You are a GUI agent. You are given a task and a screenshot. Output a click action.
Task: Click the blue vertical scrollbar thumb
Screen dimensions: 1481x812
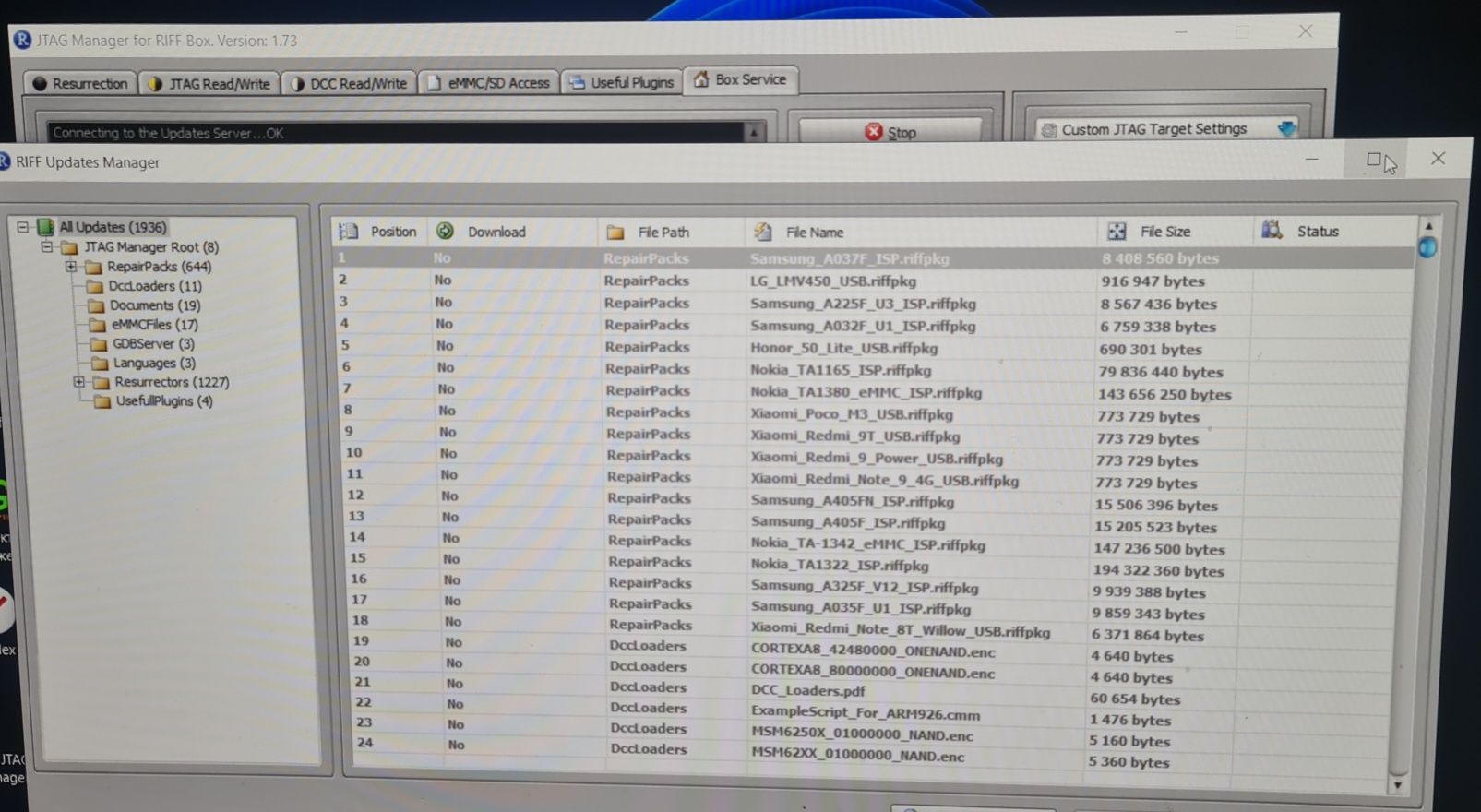coord(1427,247)
